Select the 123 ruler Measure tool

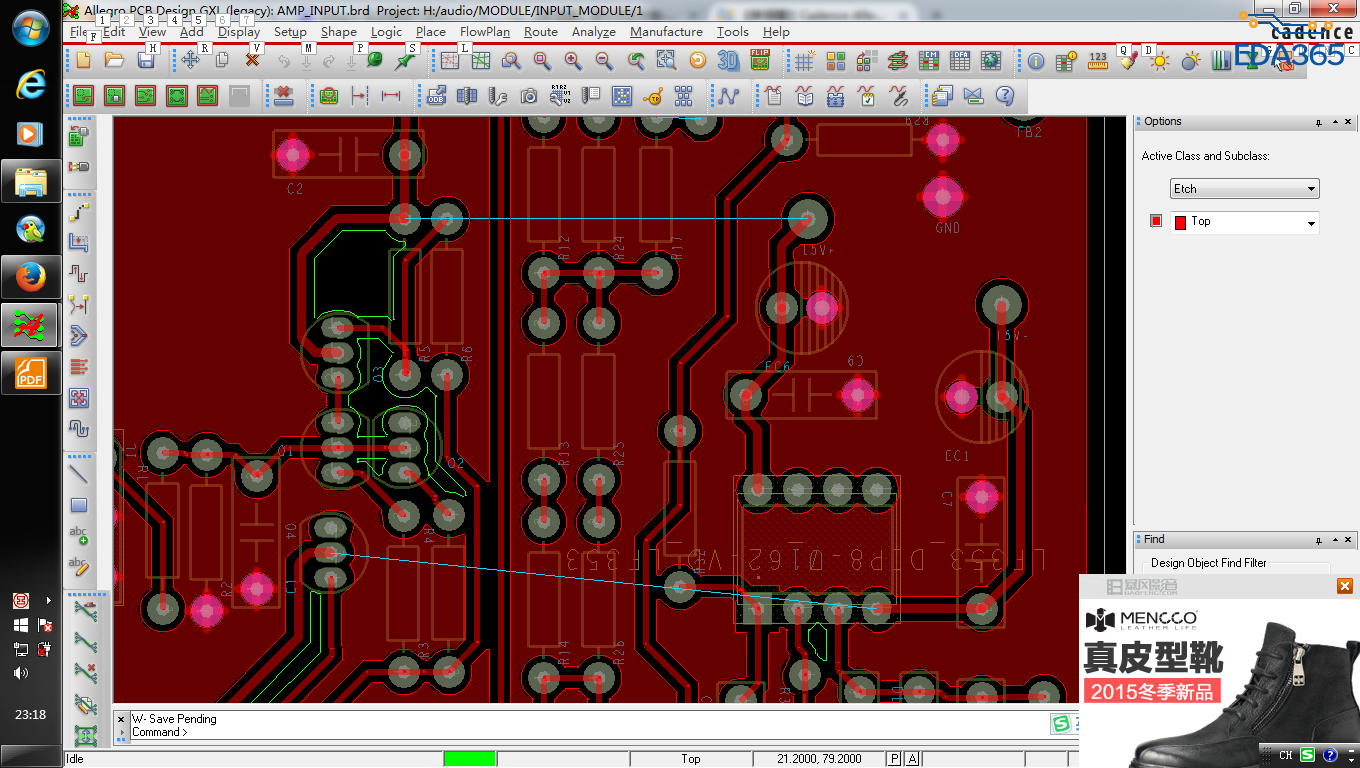[1097, 61]
